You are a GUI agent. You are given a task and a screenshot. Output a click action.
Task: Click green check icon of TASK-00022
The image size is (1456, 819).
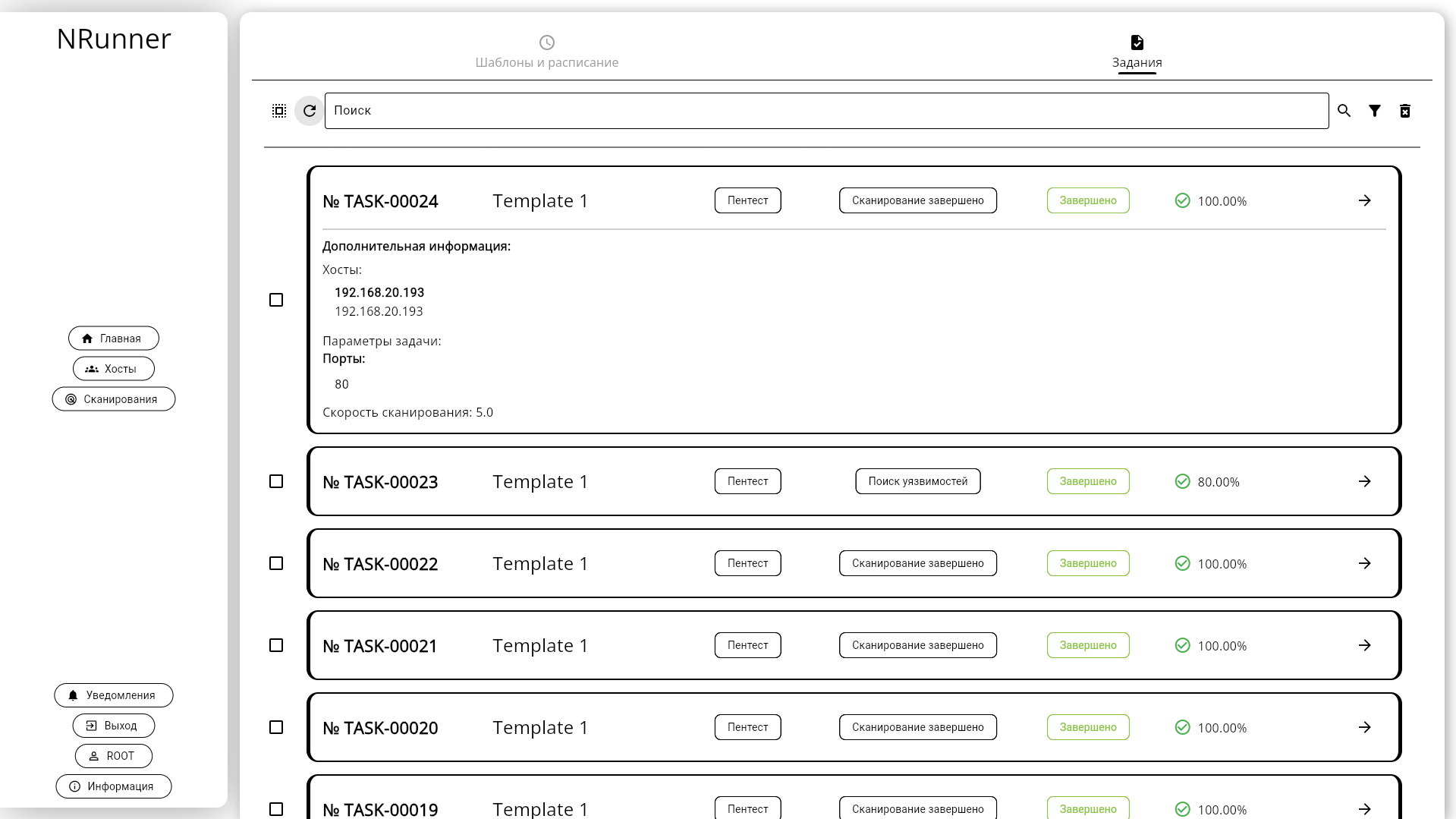coord(1183,563)
